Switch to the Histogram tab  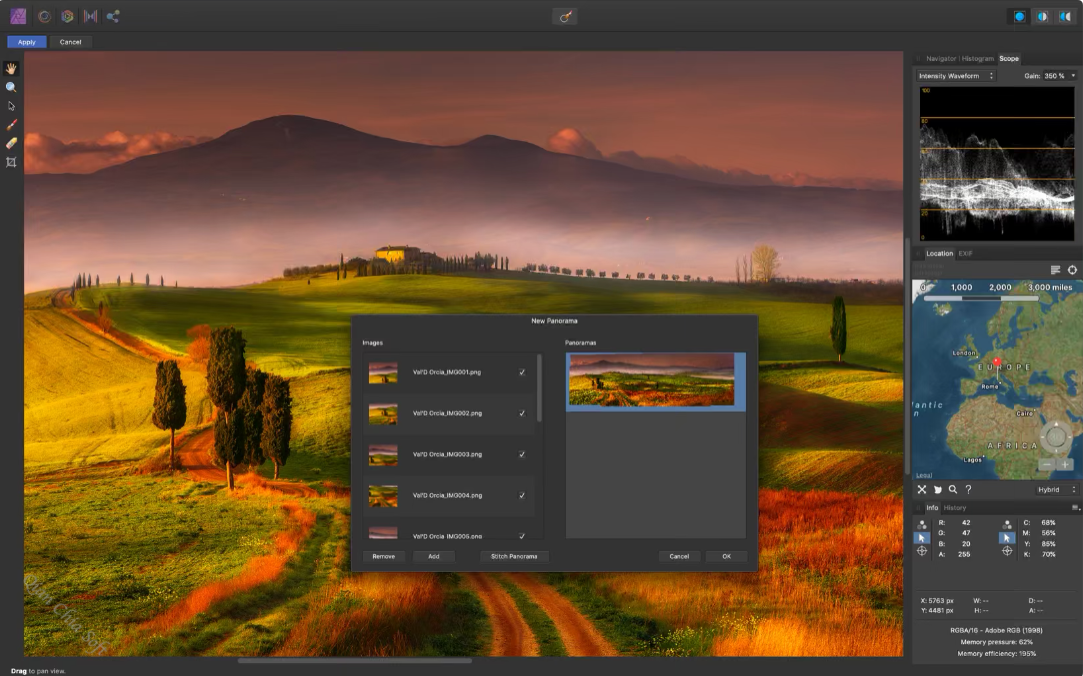pos(977,59)
